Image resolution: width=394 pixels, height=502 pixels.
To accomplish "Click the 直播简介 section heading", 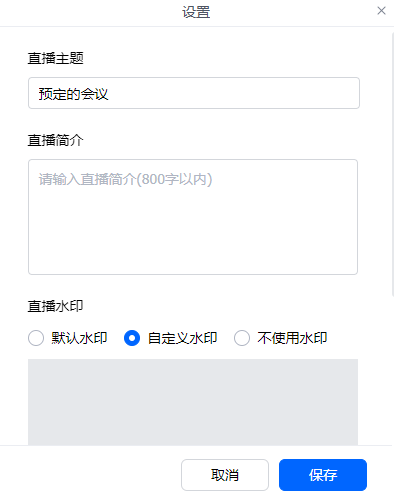I will coord(55,140).
